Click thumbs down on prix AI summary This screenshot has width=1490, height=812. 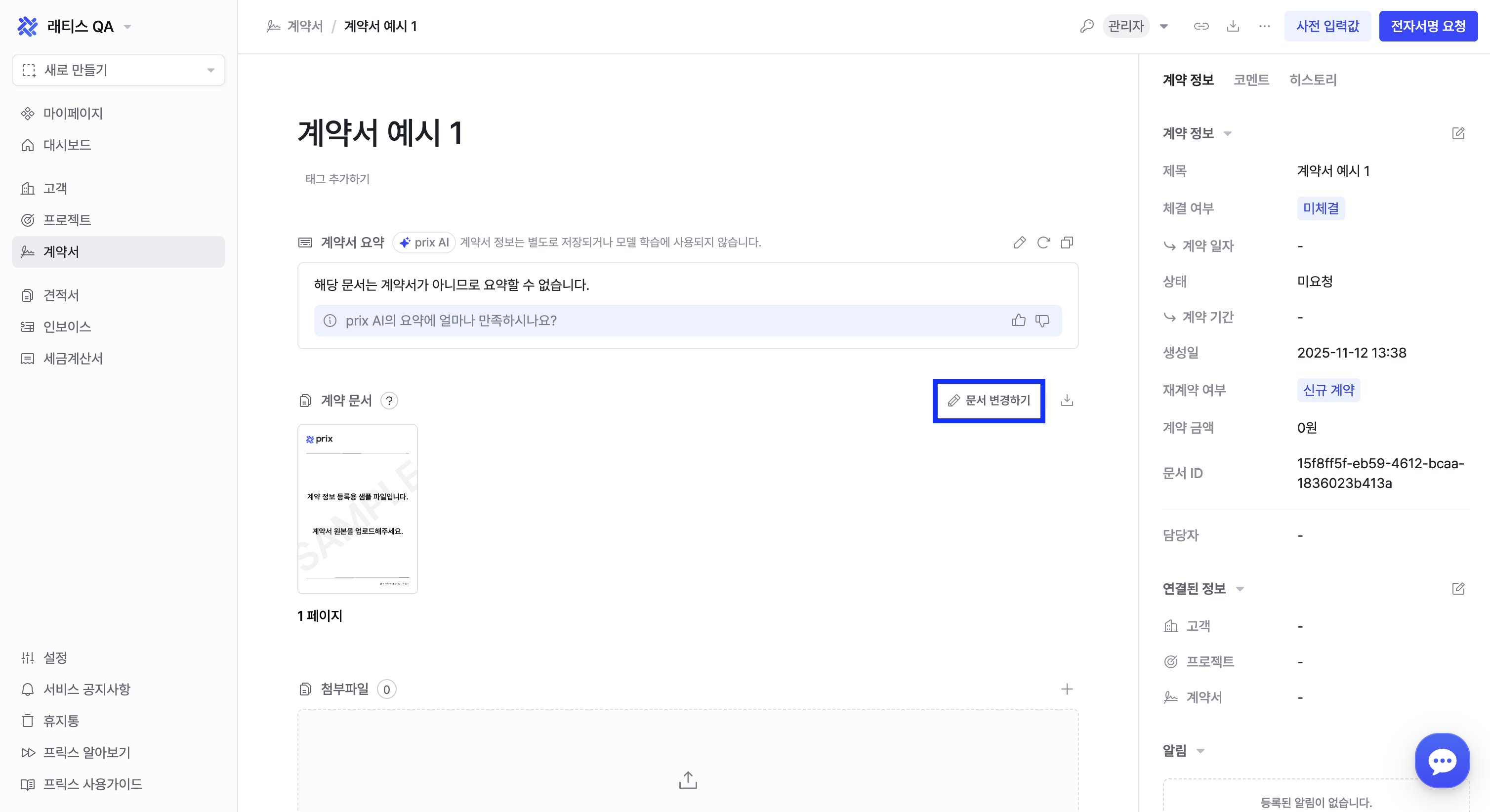1042,321
